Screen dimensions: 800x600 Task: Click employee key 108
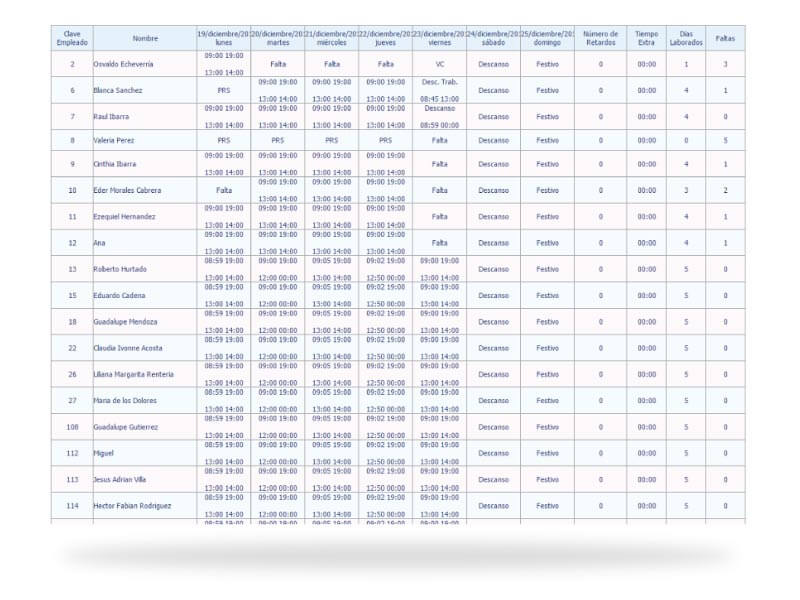tap(72, 427)
